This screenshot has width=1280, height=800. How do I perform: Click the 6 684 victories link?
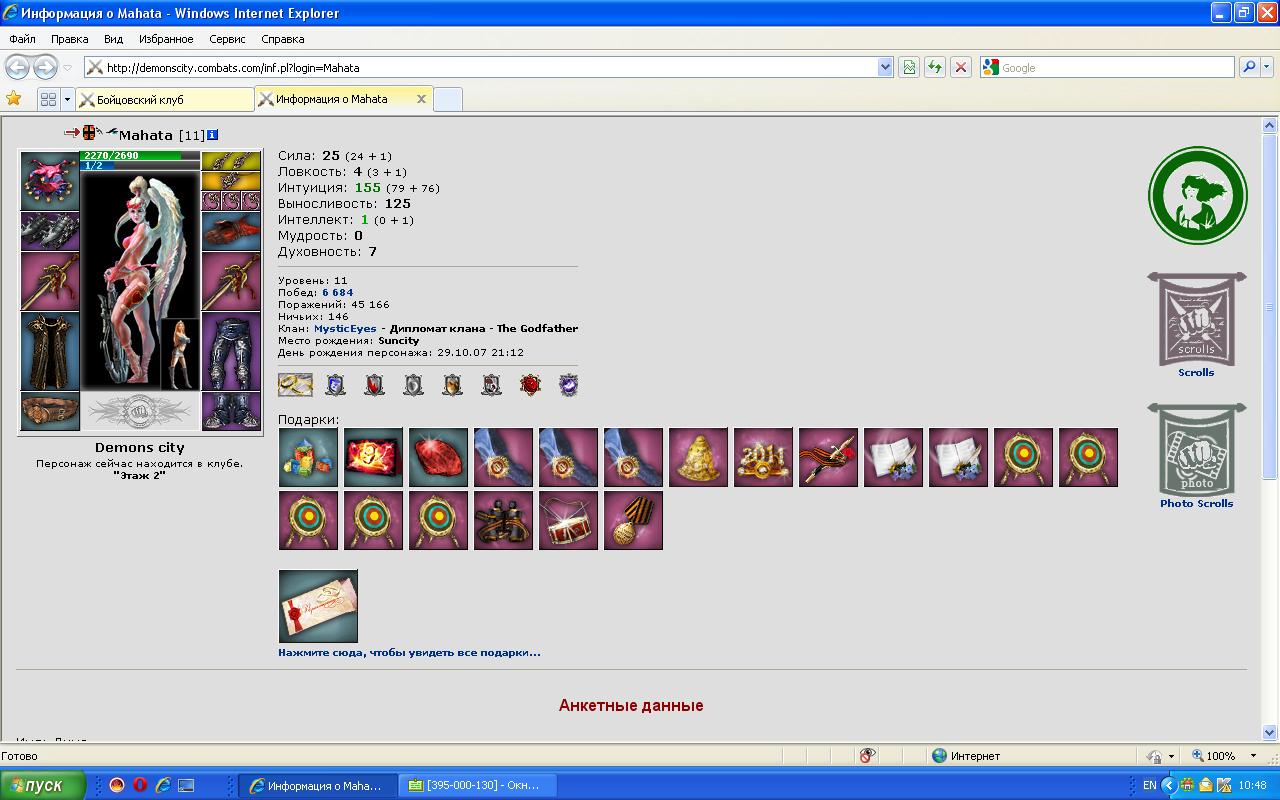(x=337, y=292)
